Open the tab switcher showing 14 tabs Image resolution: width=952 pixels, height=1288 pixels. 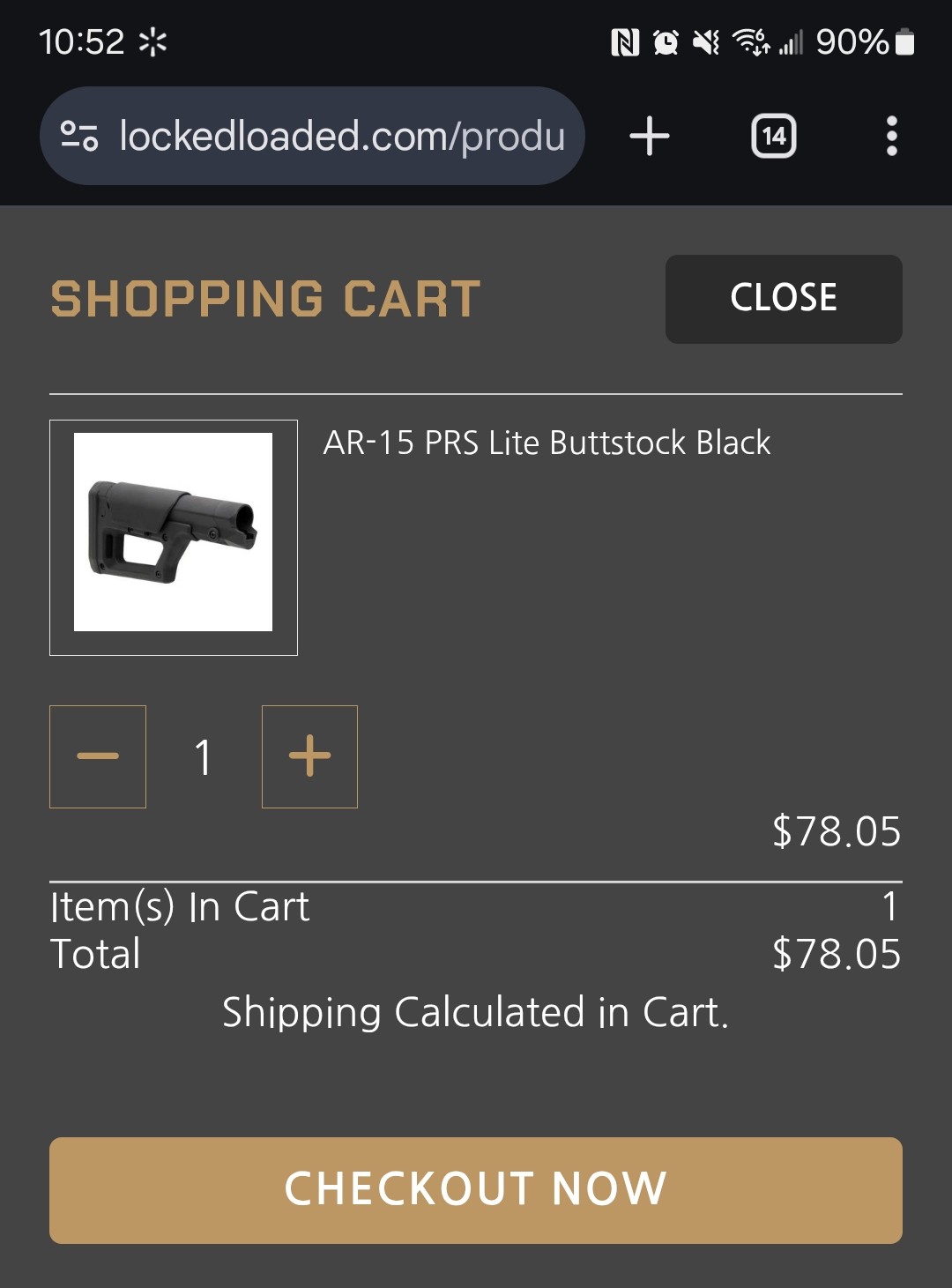[773, 137]
